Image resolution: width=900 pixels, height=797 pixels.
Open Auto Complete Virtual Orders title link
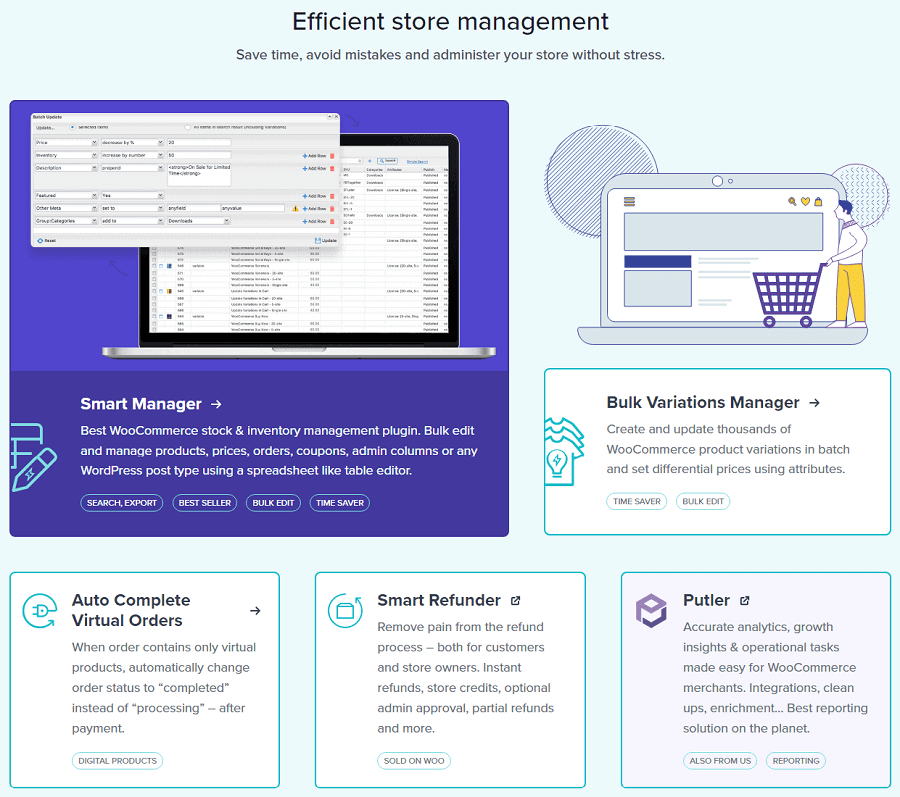131,610
